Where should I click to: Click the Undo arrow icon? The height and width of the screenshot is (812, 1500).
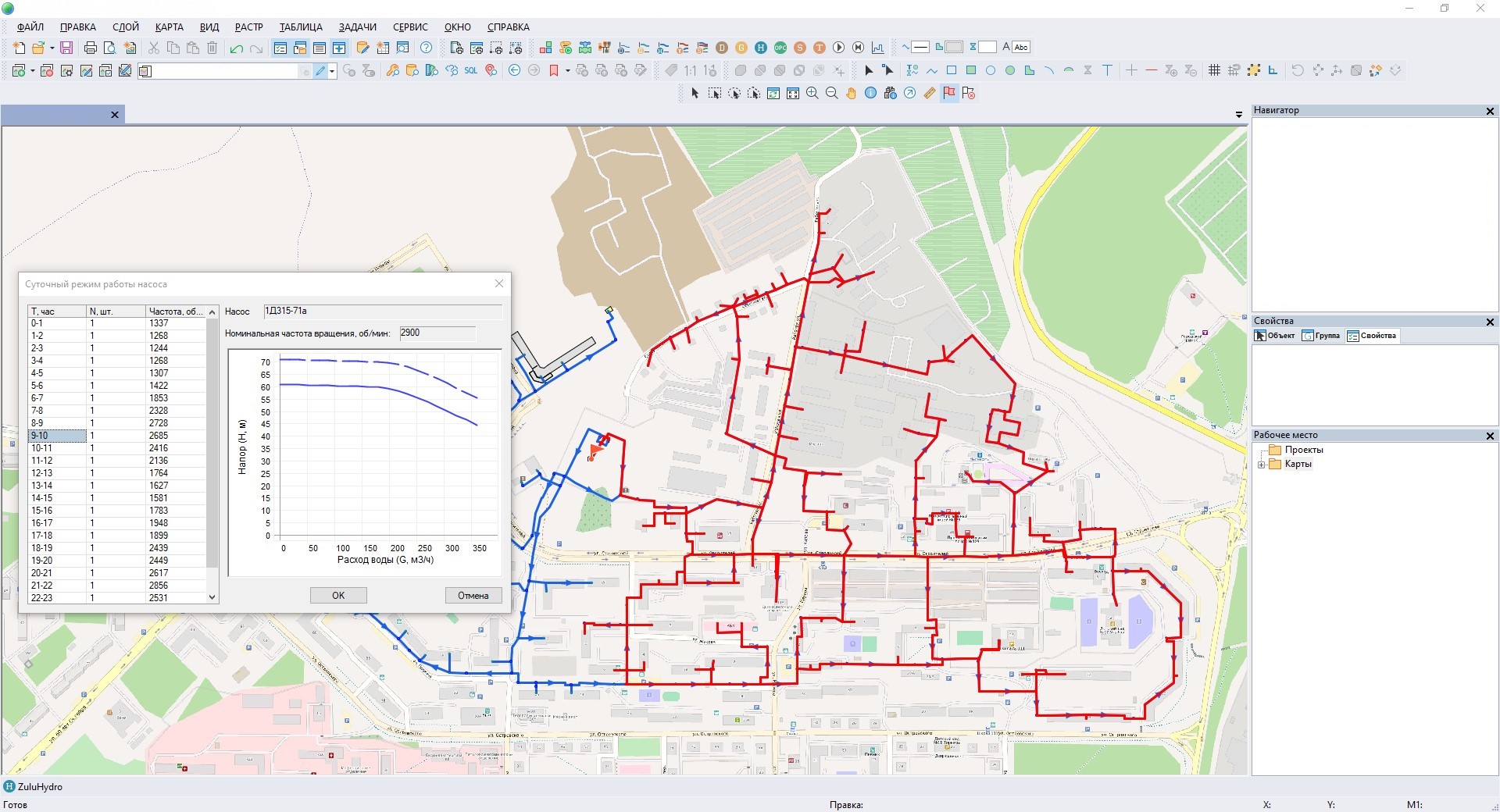[x=237, y=48]
